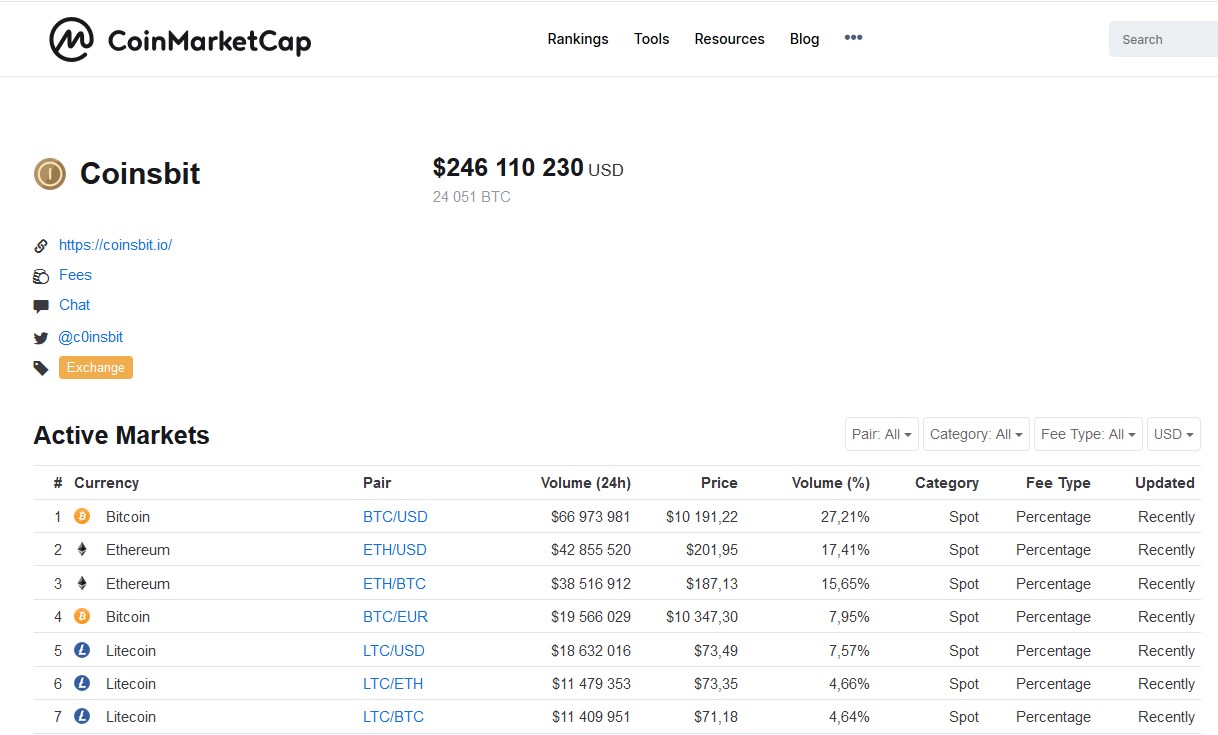Image resolution: width=1218 pixels, height=735 pixels.
Task: Click the $187,13 price cell
Action: point(712,584)
